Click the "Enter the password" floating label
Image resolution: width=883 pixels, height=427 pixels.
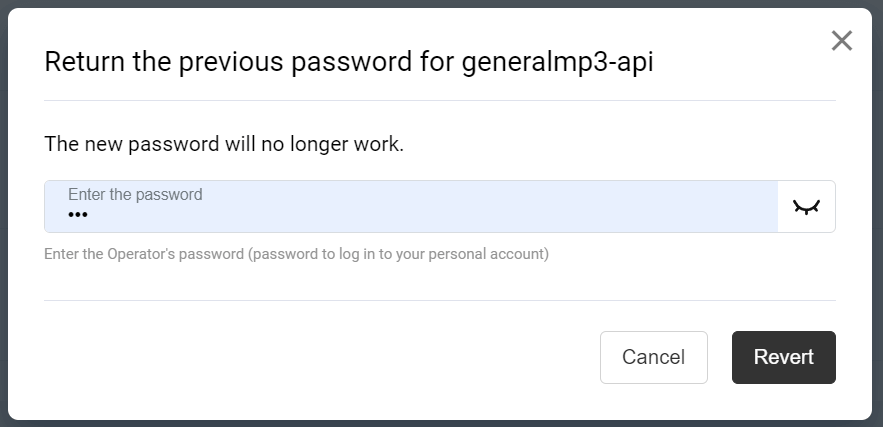tap(135, 195)
